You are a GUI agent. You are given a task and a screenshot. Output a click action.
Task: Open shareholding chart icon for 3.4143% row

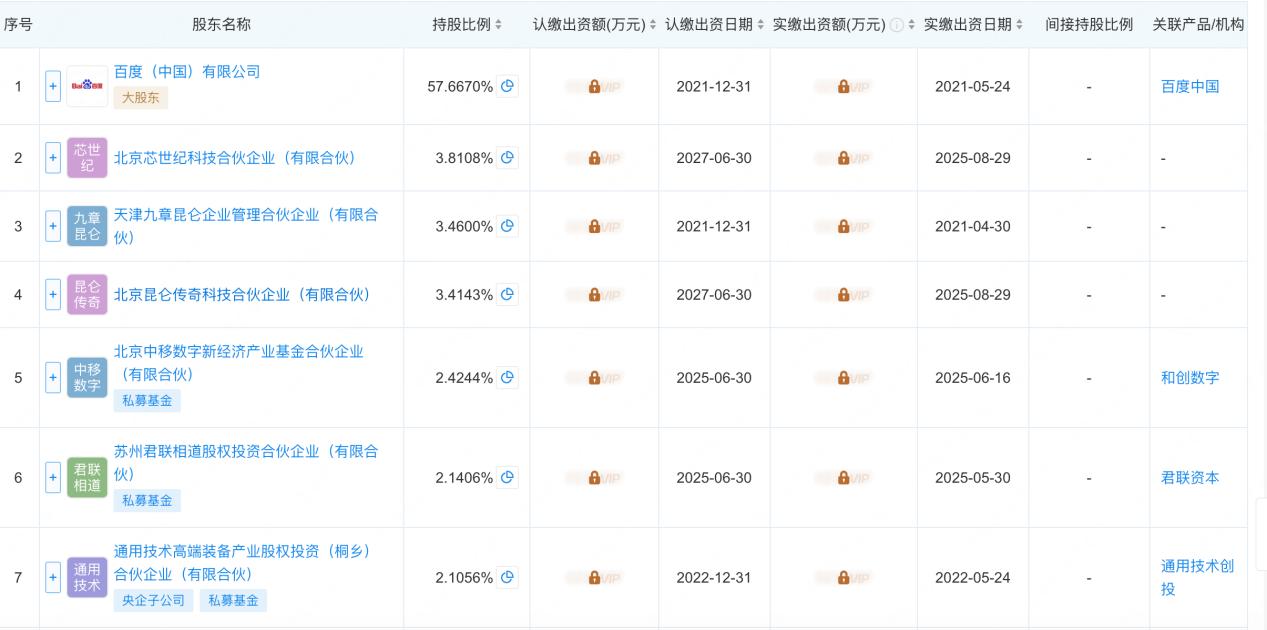point(507,294)
